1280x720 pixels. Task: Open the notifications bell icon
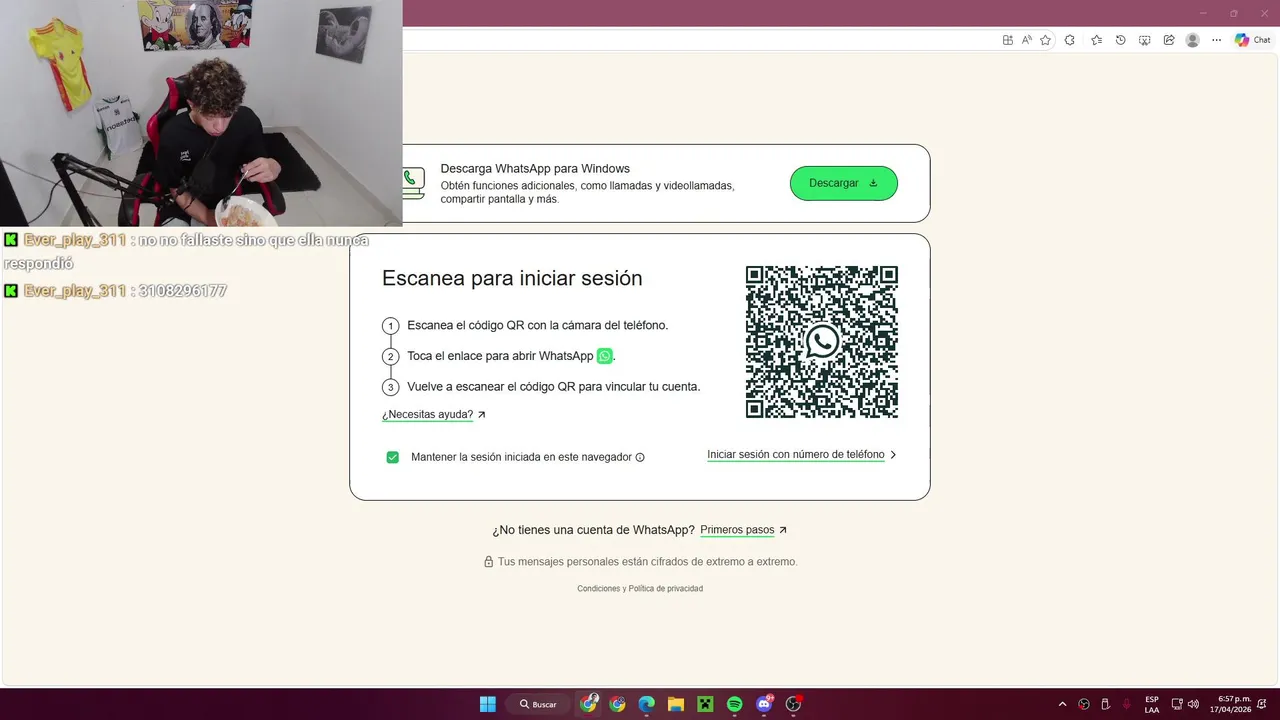pos(1264,704)
